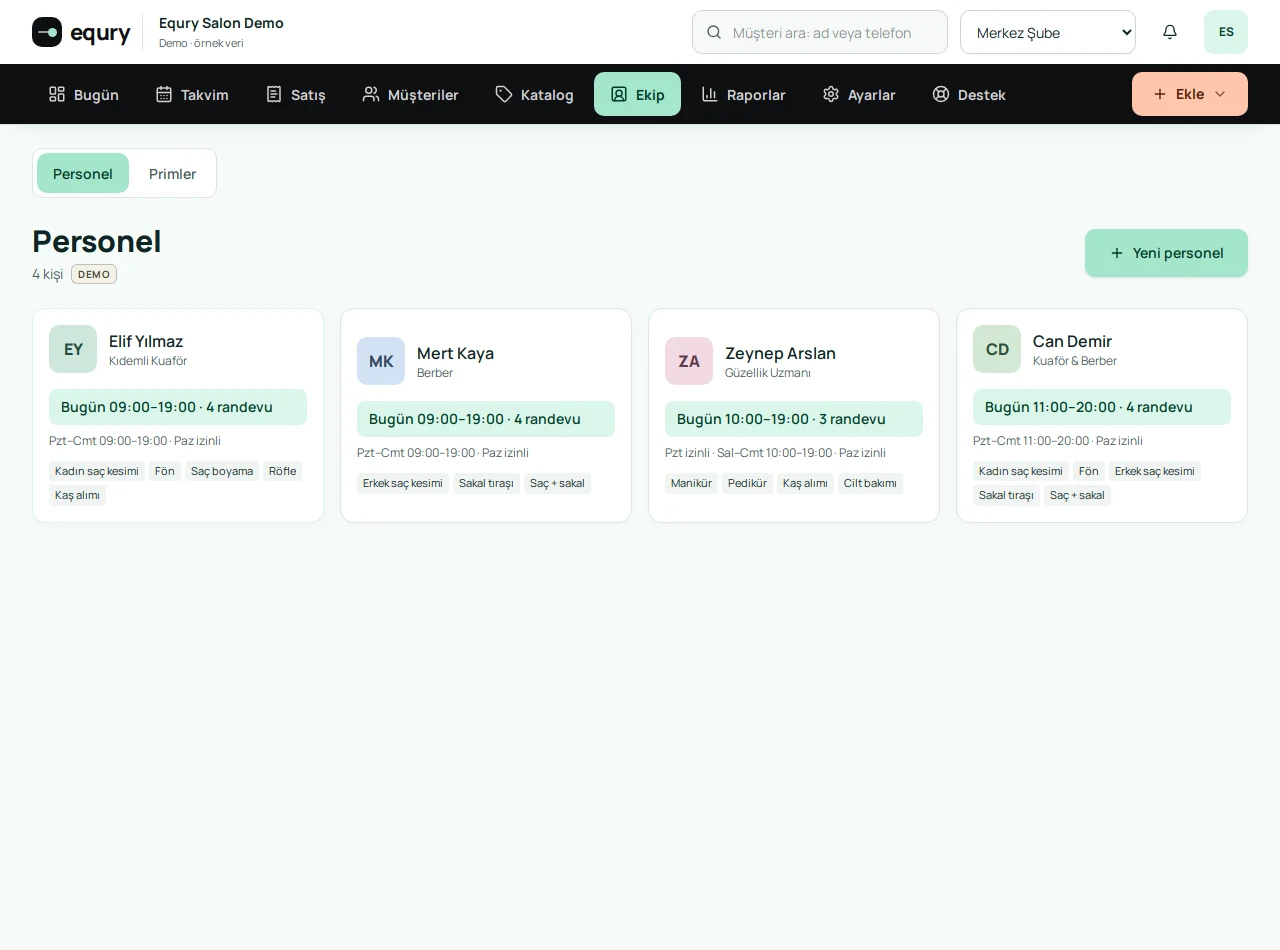Open Zeynep Arslan's ZA avatar card
This screenshot has height=950, width=1280.
(x=689, y=361)
